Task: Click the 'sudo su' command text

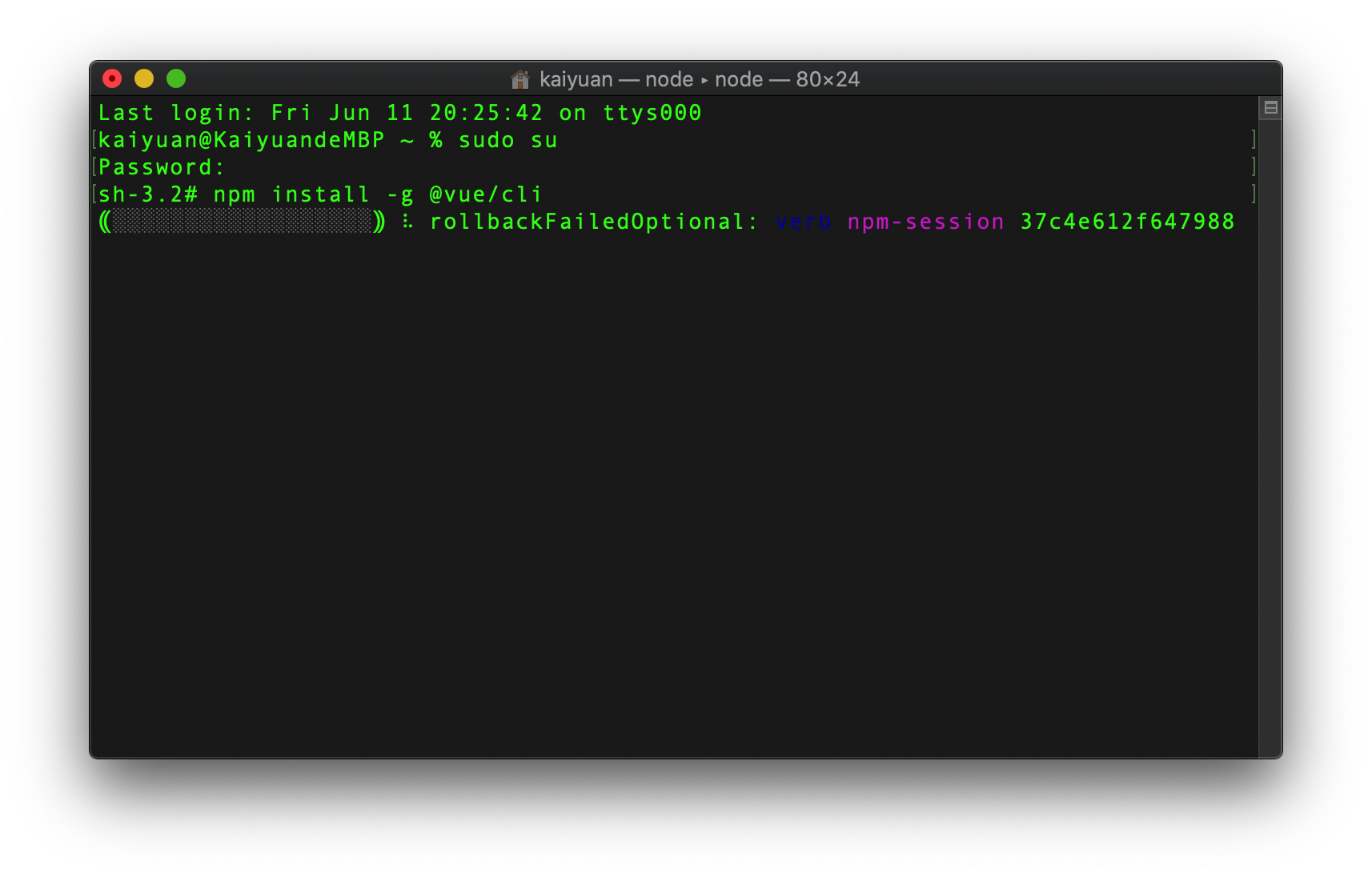Action: tap(508, 141)
